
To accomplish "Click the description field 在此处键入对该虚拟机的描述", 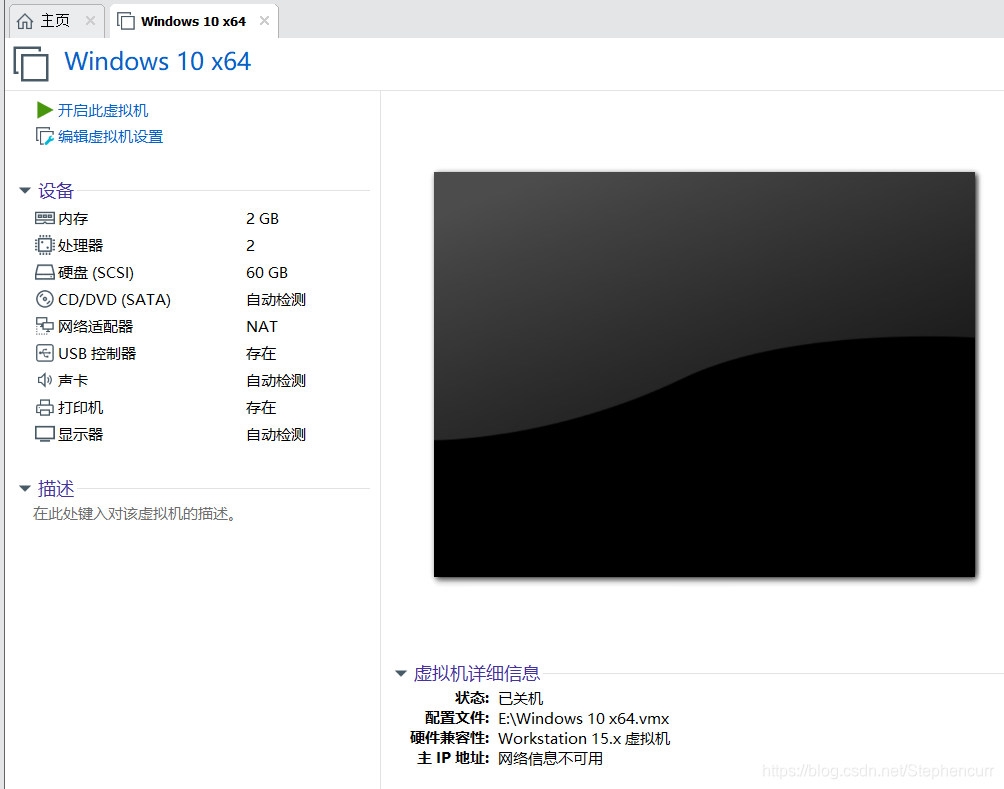I will tap(136, 514).
